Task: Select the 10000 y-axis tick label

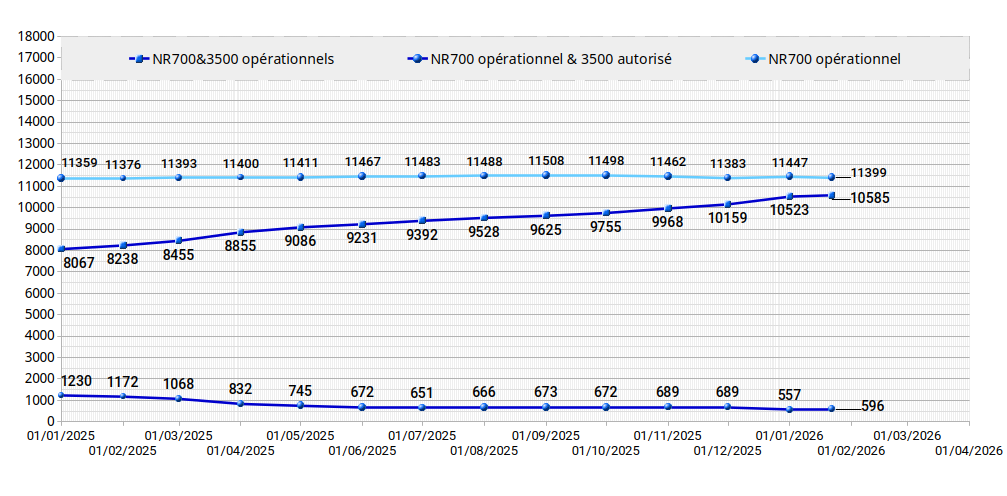Action: tap(36, 208)
